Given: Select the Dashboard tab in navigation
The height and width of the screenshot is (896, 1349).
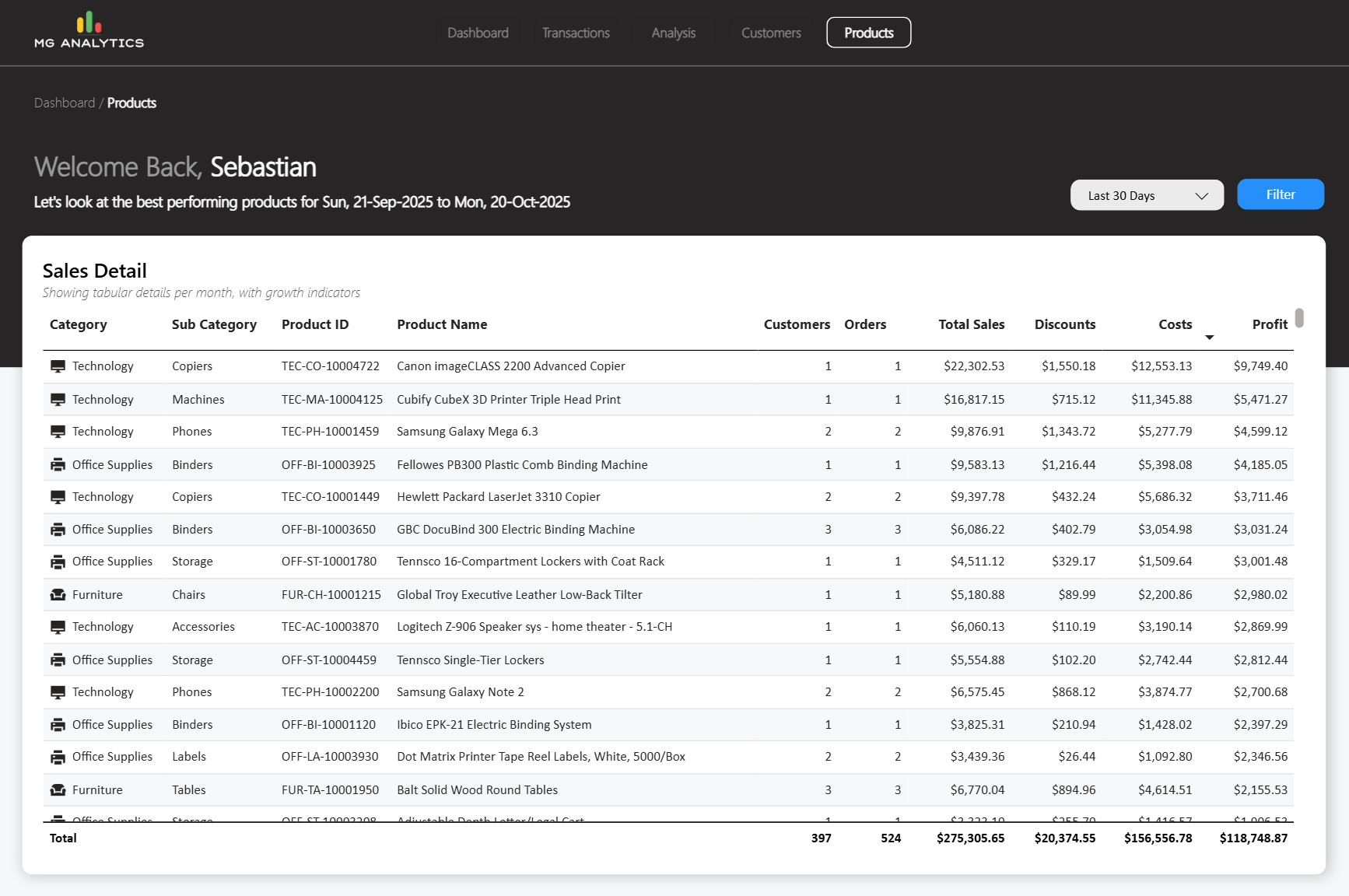Looking at the screenshot, I should coord(478,33).
